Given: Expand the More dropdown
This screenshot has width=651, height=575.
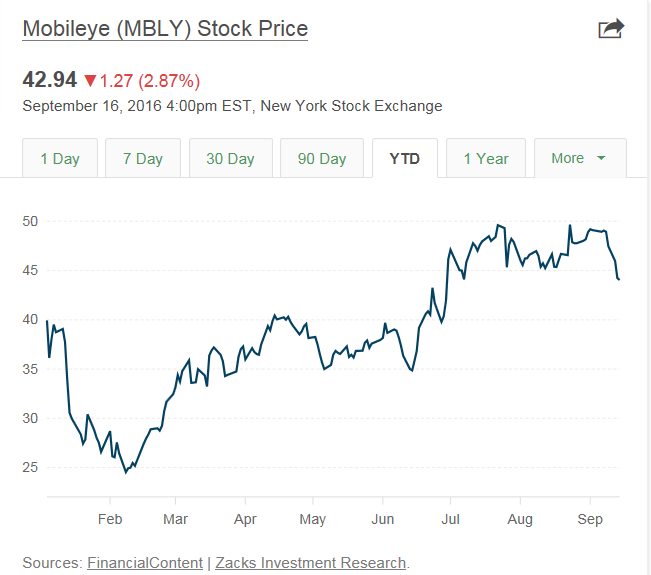Looking at the screenshot, I should [x=579, y=158].
